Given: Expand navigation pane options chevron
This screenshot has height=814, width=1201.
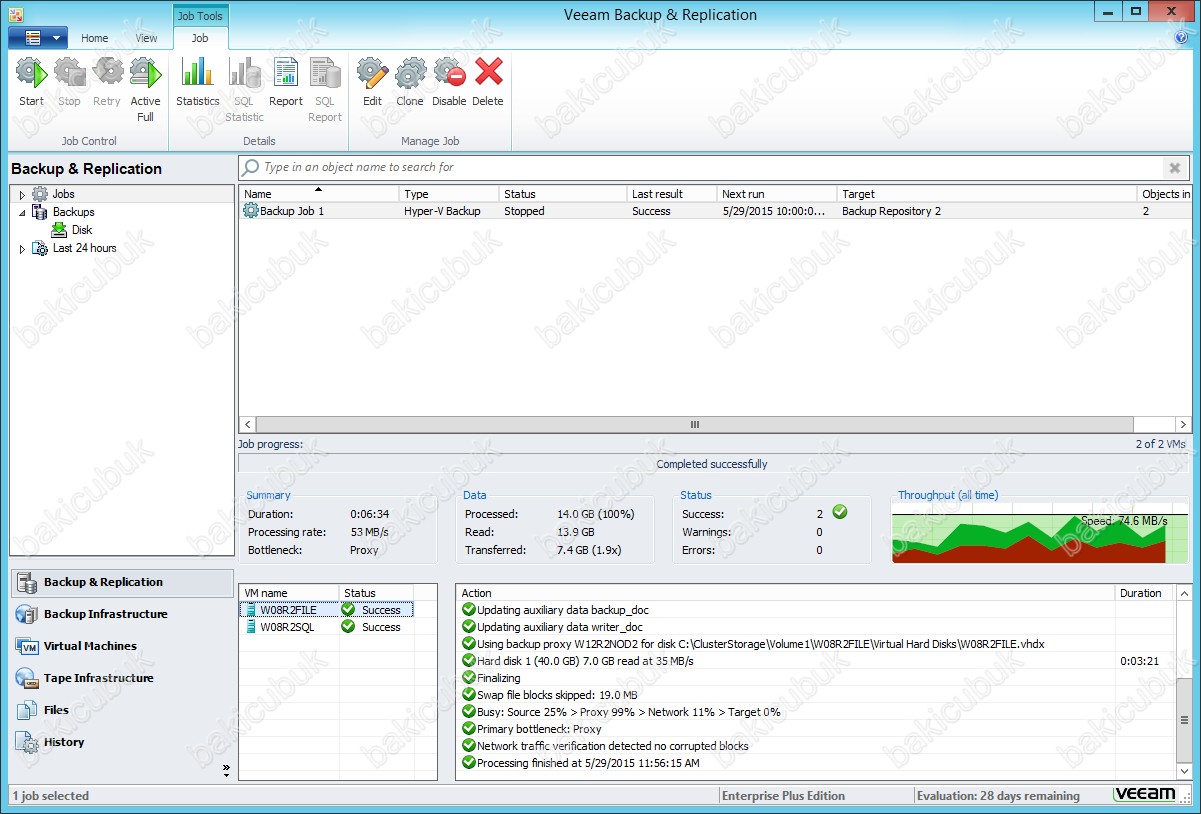Looking at the screenshot, I should click(226, 769).
